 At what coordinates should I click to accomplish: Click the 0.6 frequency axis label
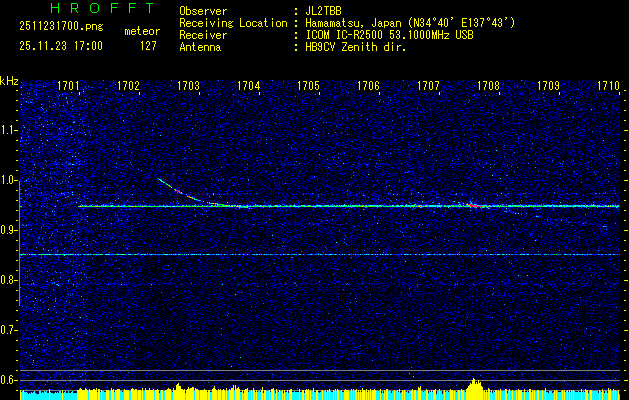(9, 380)
